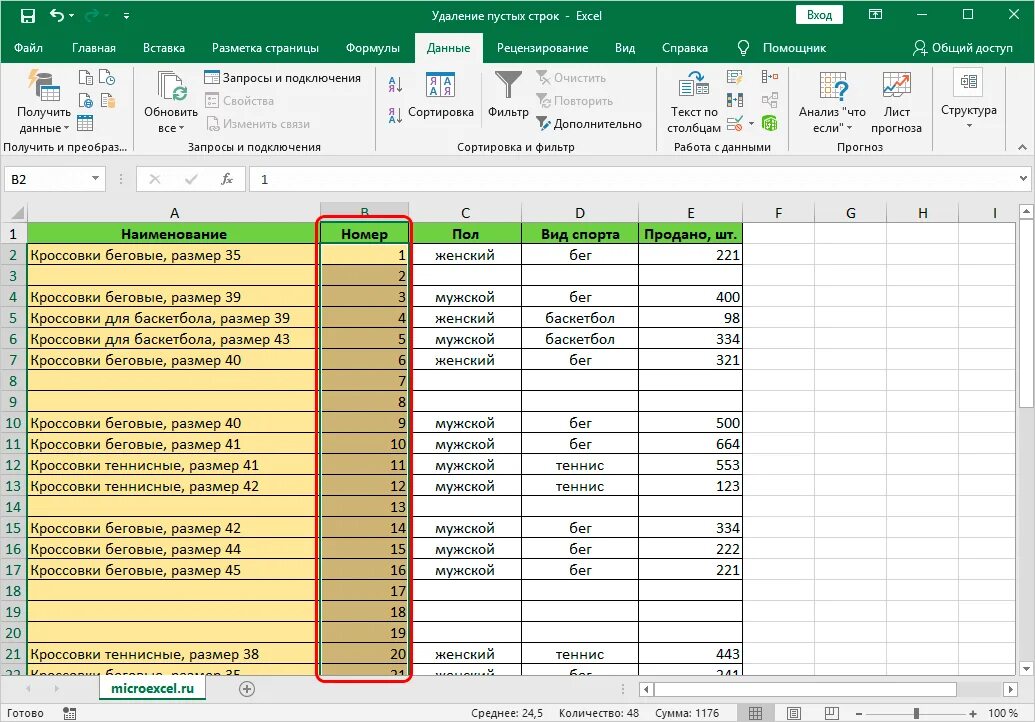The width and height of the screenshot is (1035, 722).
Task: Click the Undo arrow icon
Action: 57,15
